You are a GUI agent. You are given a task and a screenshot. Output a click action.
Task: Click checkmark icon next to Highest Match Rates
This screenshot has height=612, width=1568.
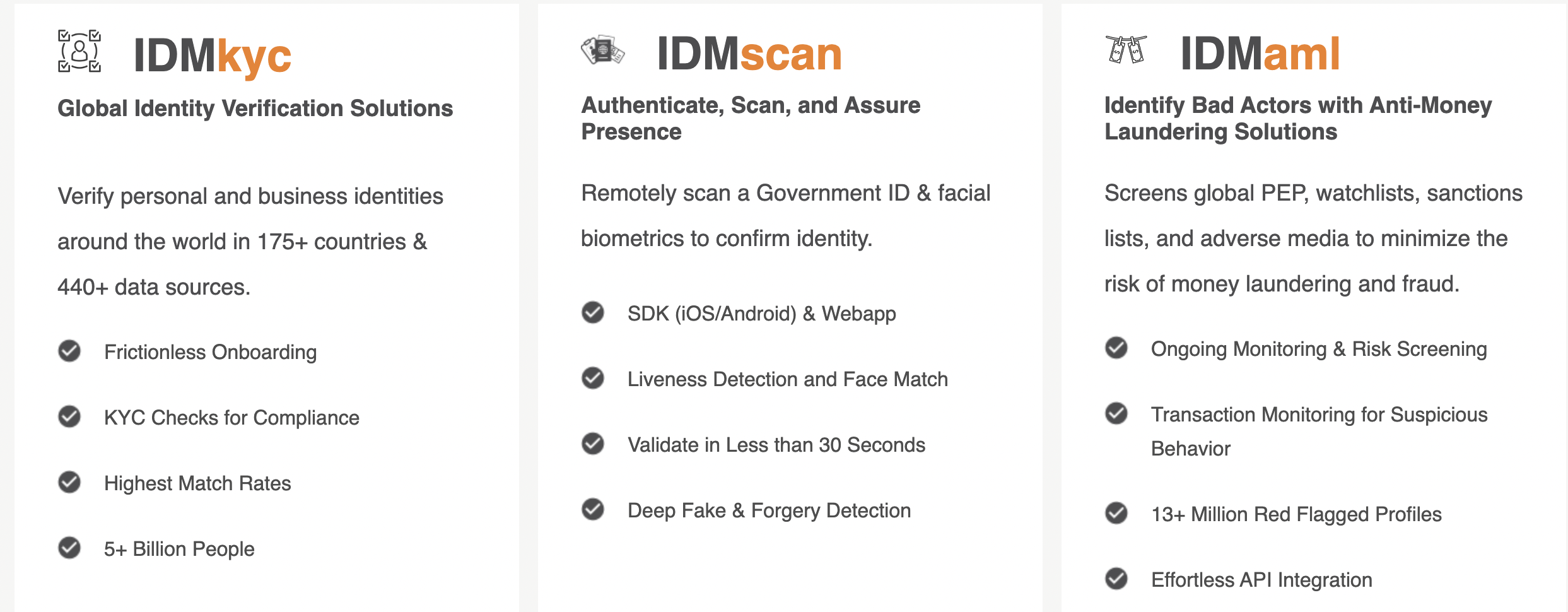tap(69, 482)
